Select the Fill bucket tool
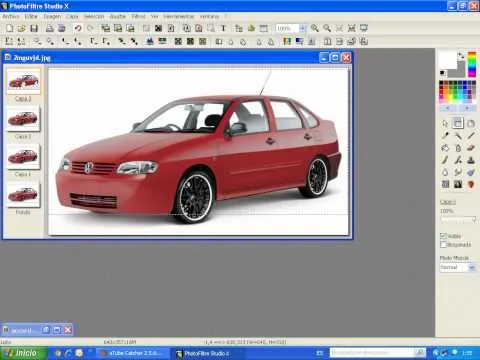The height and width of the screenshot is (360, 480). coord(445,148)
